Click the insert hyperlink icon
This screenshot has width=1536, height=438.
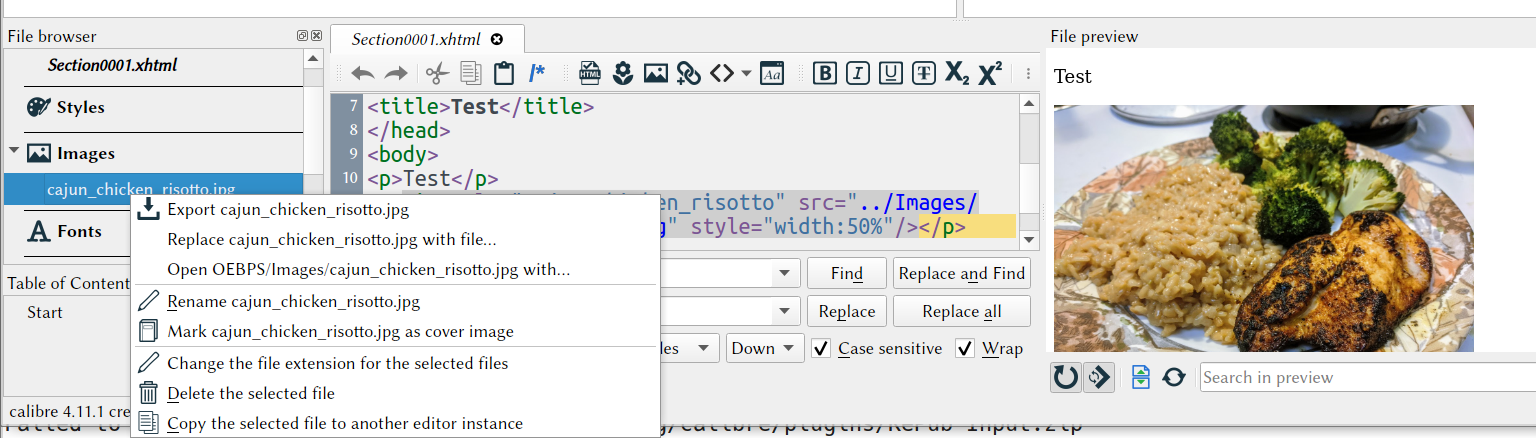(x=688, y=73)
